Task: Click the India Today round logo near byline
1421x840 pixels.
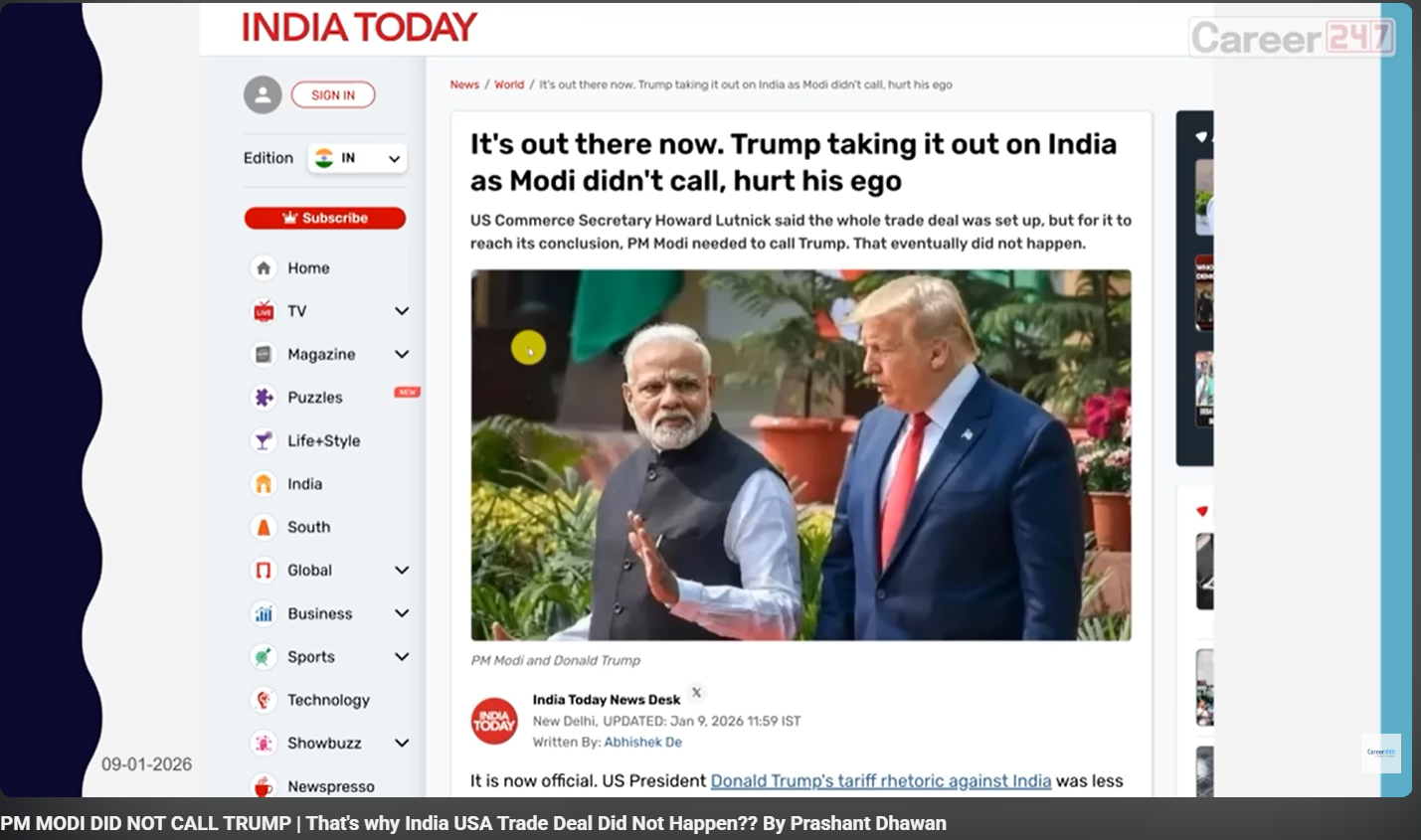Action: click(x=494, y=721)
